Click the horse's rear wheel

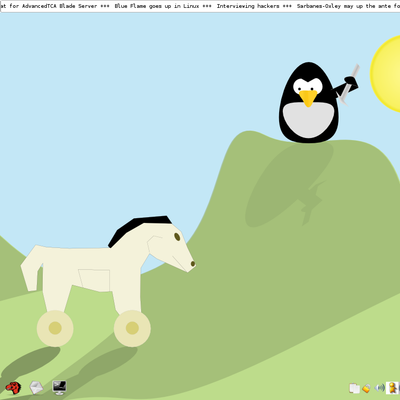55,328
